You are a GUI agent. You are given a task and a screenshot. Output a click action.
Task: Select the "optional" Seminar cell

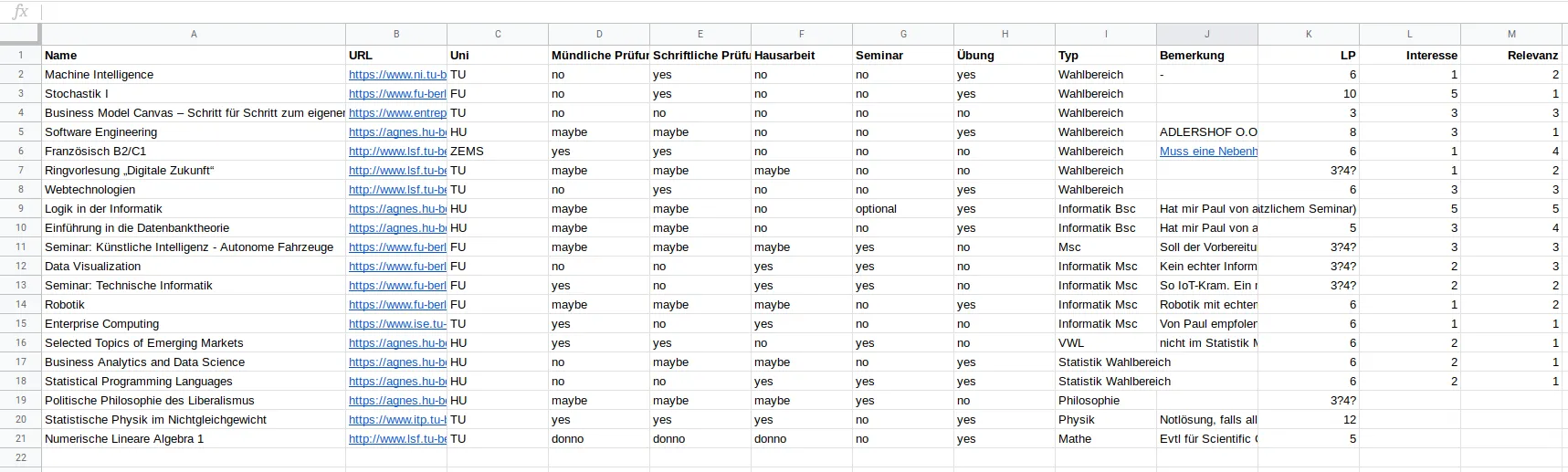pos(902,209)
